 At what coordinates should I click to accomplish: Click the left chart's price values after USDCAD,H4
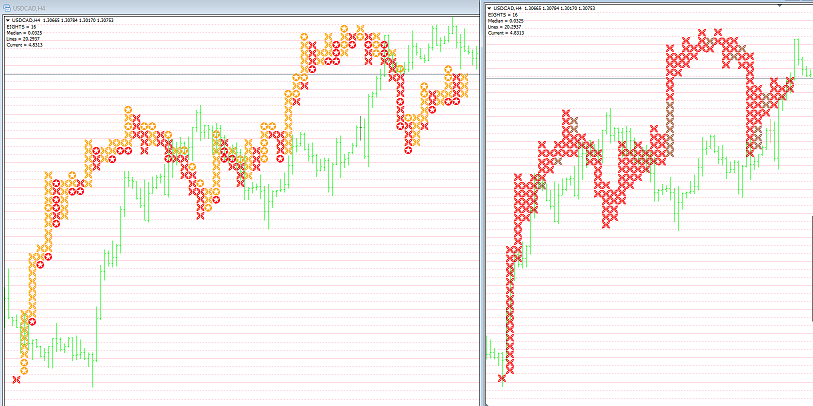(x=78, y=20)
